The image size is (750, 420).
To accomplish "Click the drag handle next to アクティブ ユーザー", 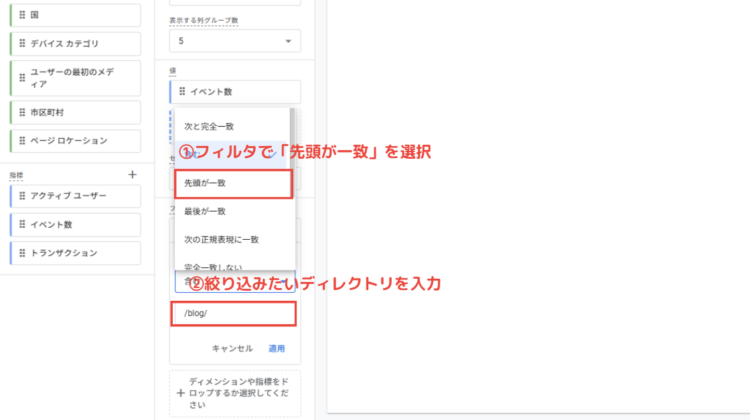I will (x=22, y=196).
